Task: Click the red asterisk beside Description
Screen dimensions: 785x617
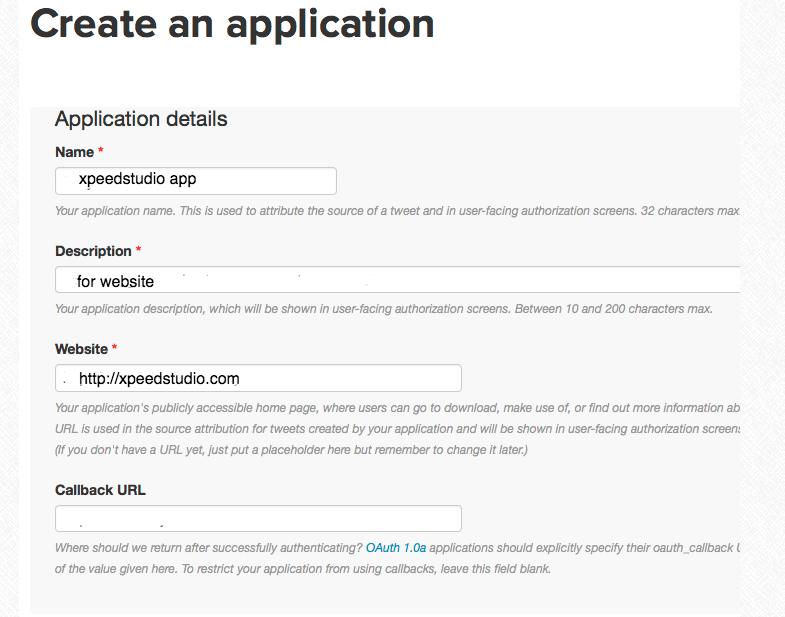Action: 139,249
